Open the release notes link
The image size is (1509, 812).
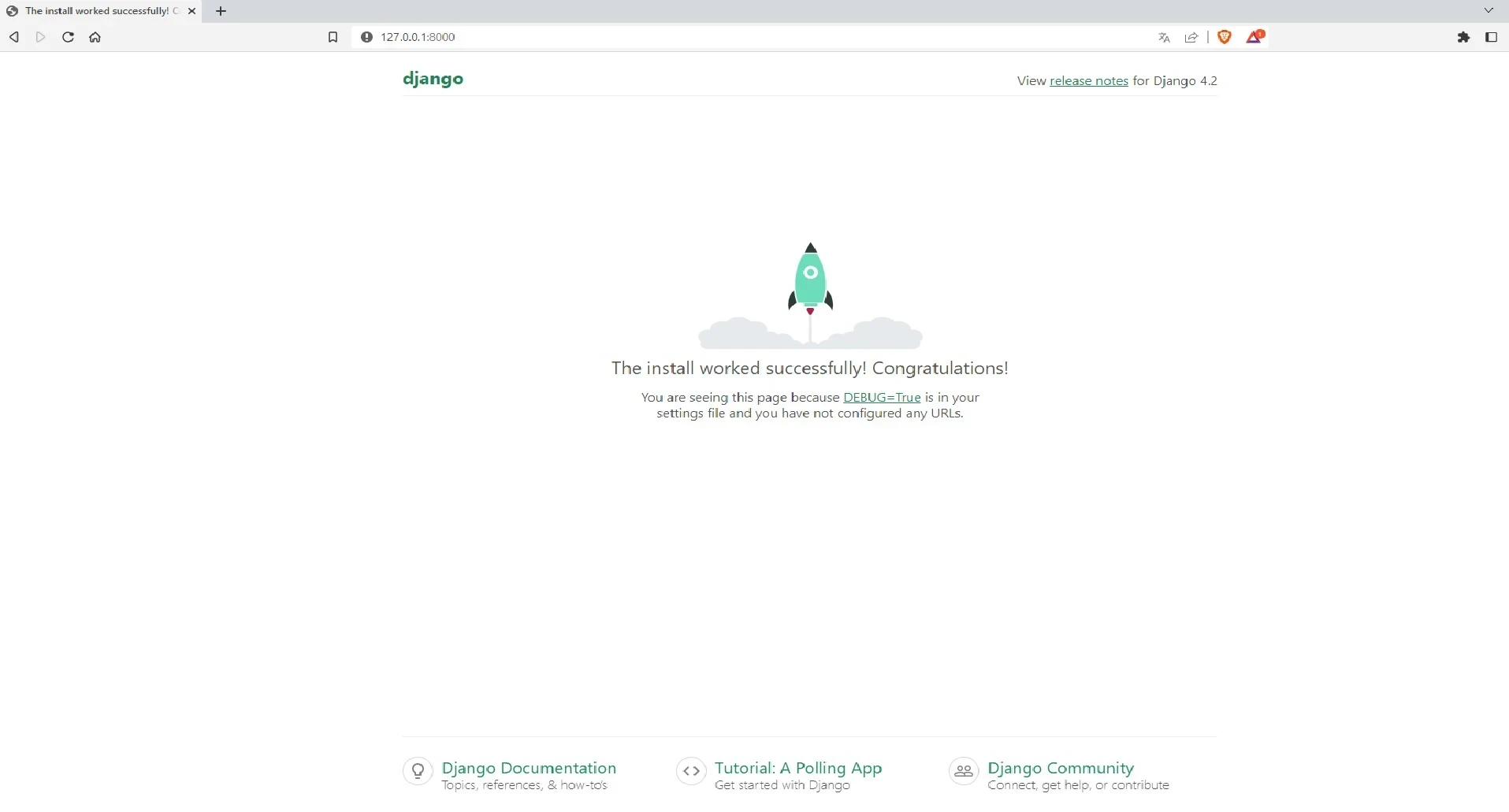click(1089, 81)
